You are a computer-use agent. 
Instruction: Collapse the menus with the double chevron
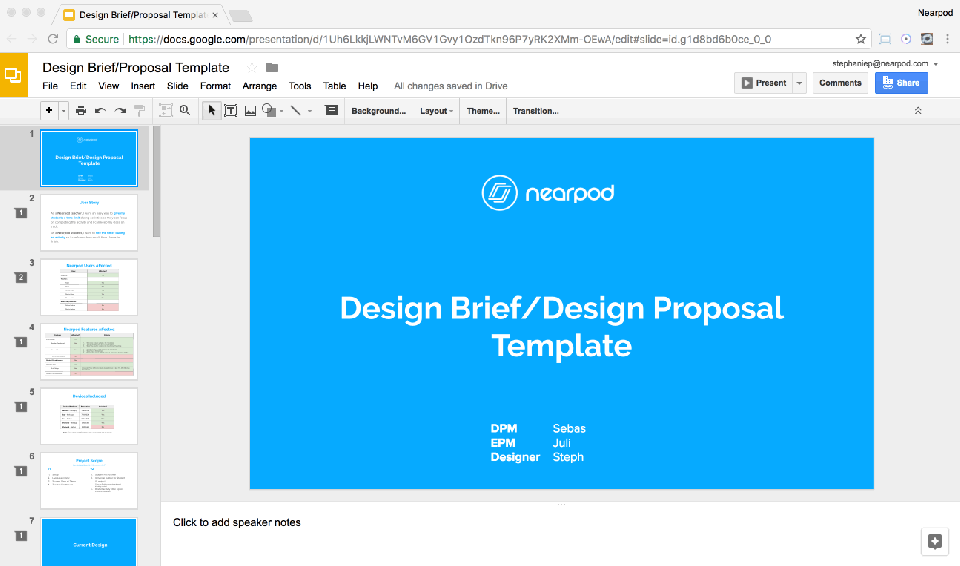click(x=918, y=111)
